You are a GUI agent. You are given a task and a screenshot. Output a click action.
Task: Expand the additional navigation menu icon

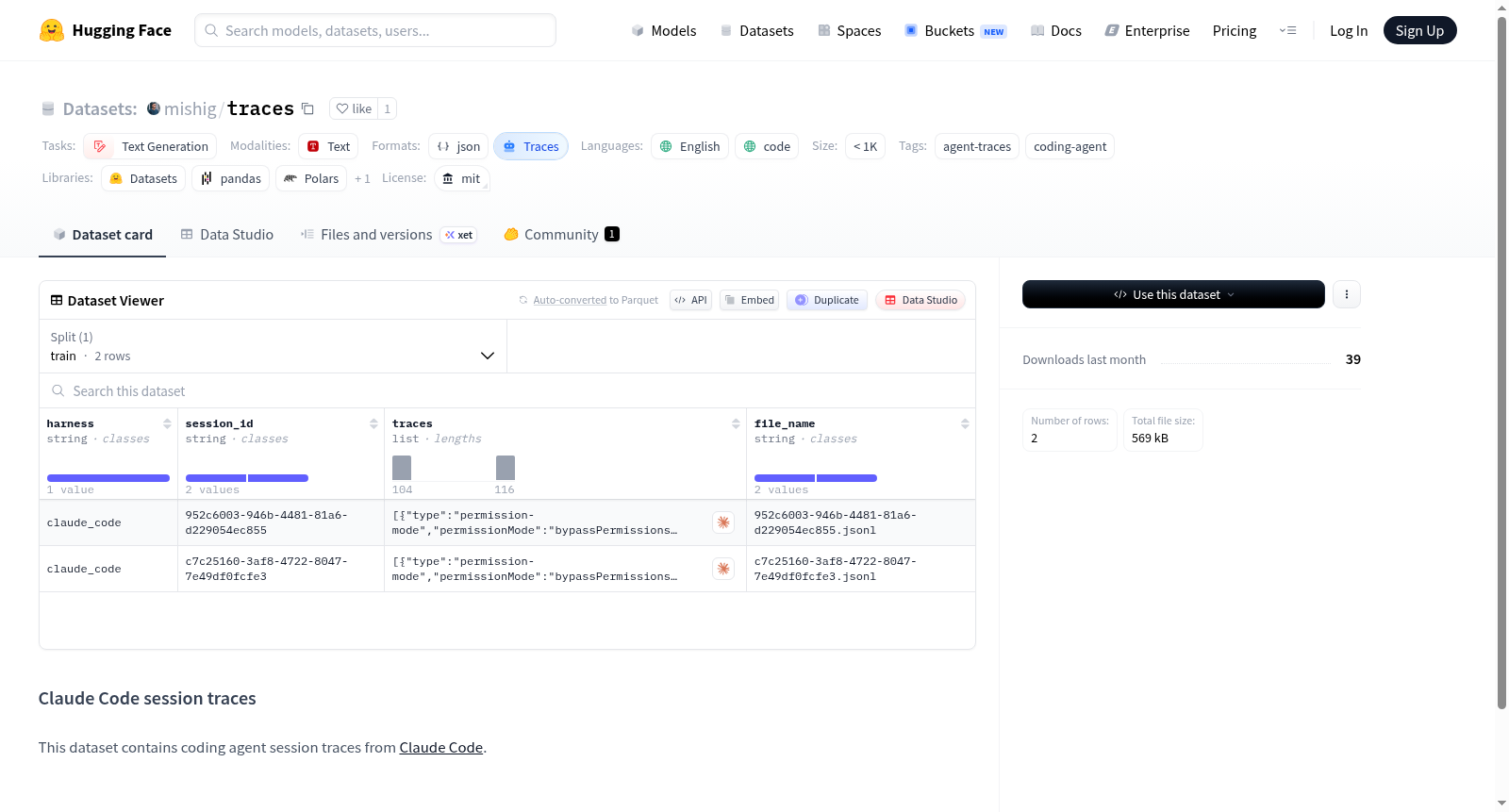pyautogui.click(x=1287, y=30)
